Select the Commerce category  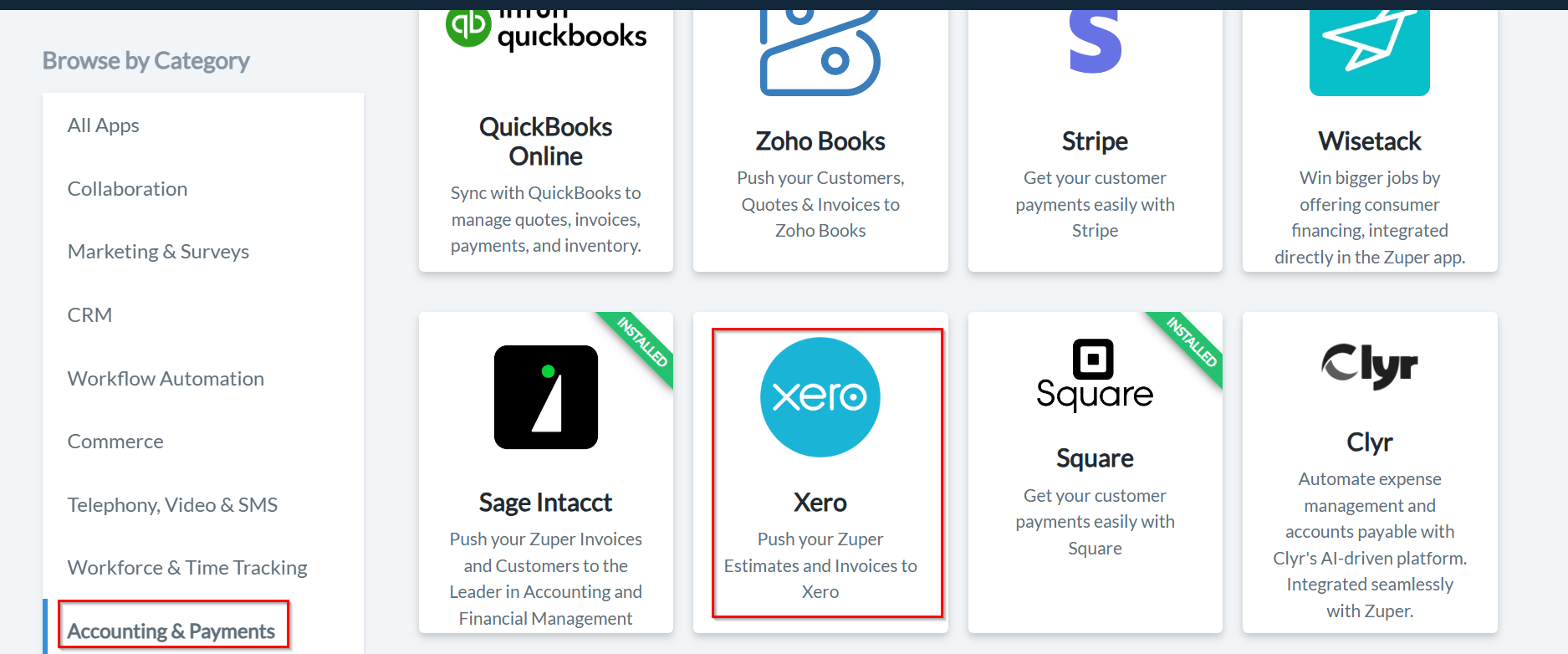coord(116,442)
